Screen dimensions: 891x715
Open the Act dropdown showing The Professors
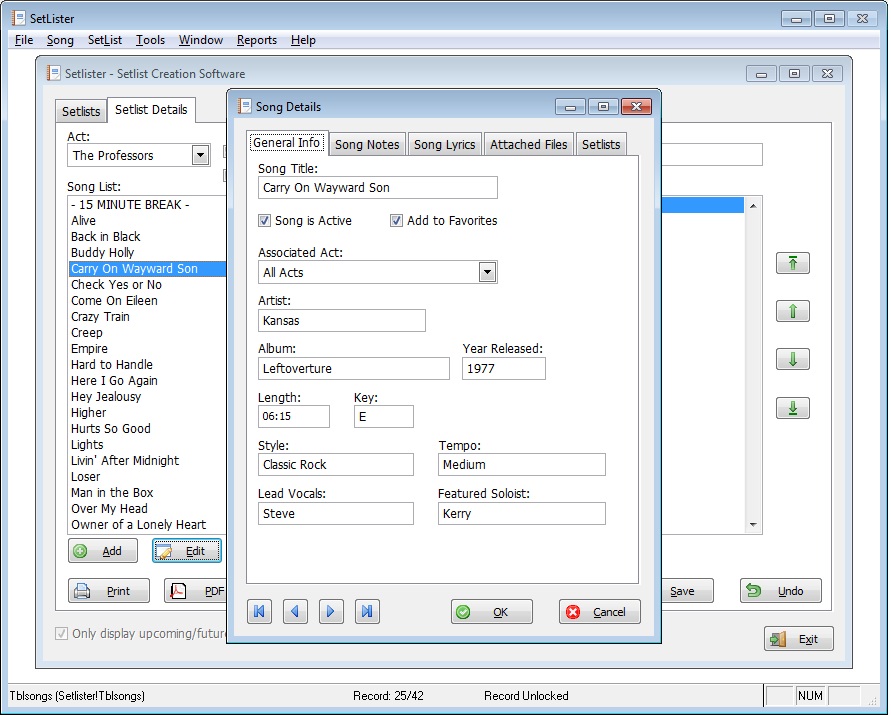[200, 155]
